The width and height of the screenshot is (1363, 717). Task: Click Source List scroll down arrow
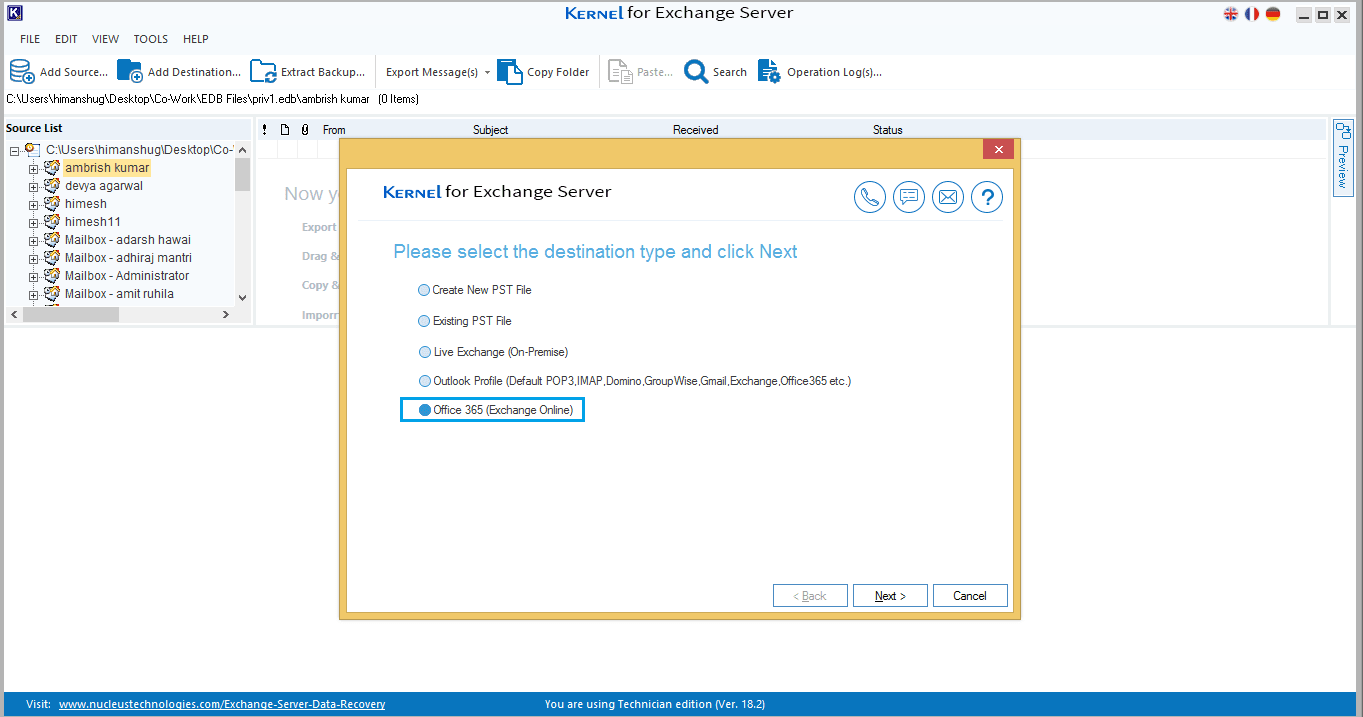coord(242,298)
